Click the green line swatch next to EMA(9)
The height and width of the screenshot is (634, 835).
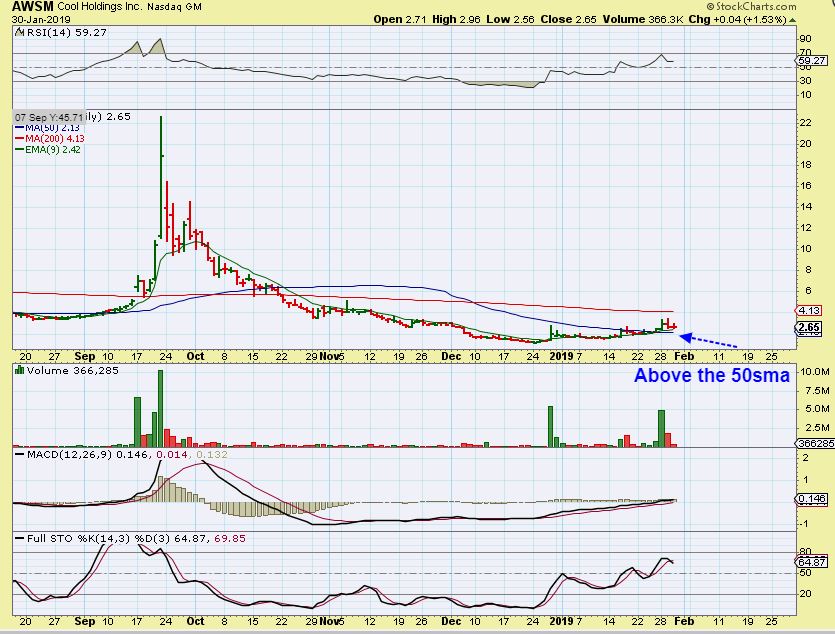click(x=20, y=150)
